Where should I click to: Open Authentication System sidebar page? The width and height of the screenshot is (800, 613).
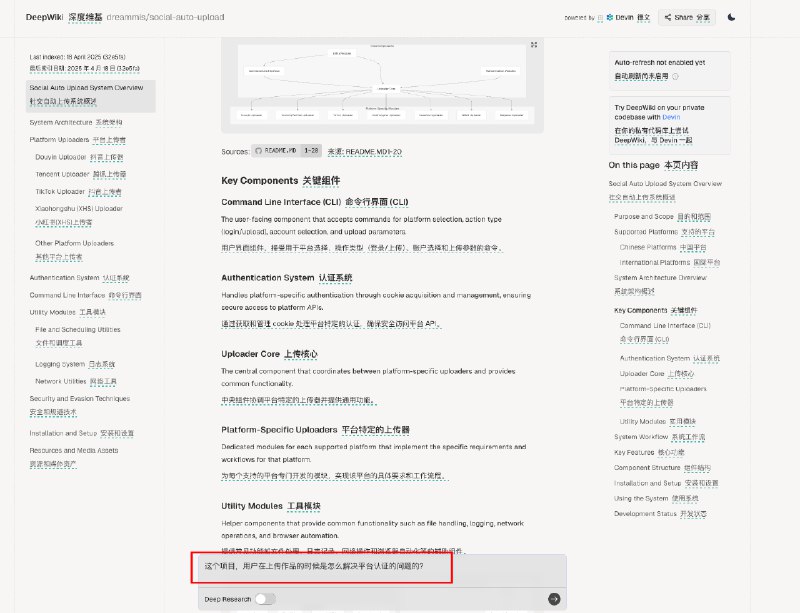tap(80, 278)
